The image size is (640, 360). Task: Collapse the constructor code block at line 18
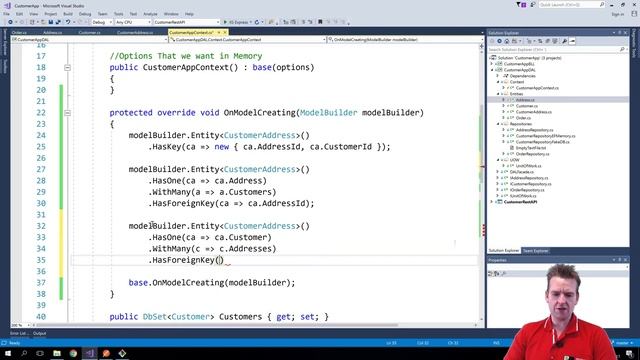pos(67,68)
